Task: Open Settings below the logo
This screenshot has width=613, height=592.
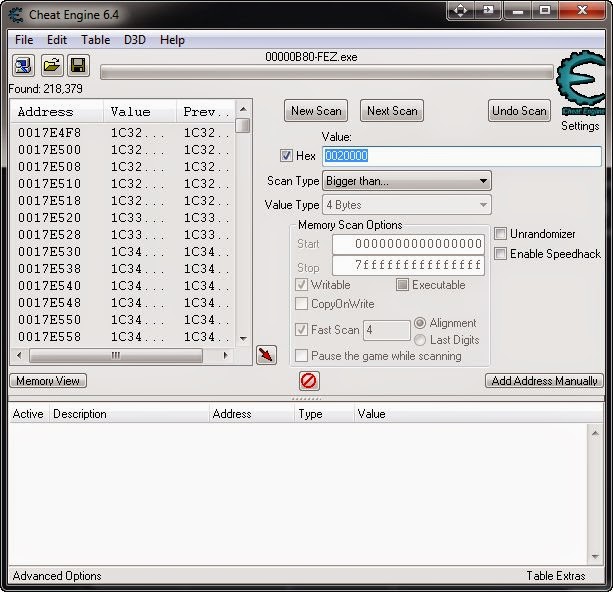Action: (x=580, y=126)
